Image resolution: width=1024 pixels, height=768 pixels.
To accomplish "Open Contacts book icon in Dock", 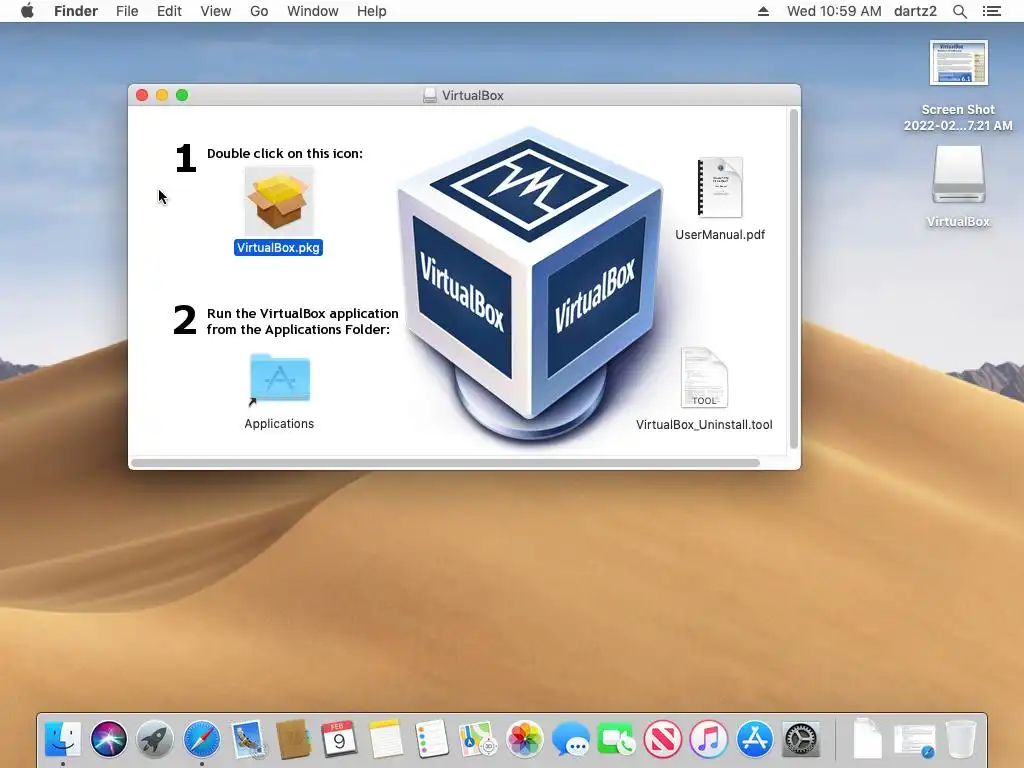I will 293,739.
